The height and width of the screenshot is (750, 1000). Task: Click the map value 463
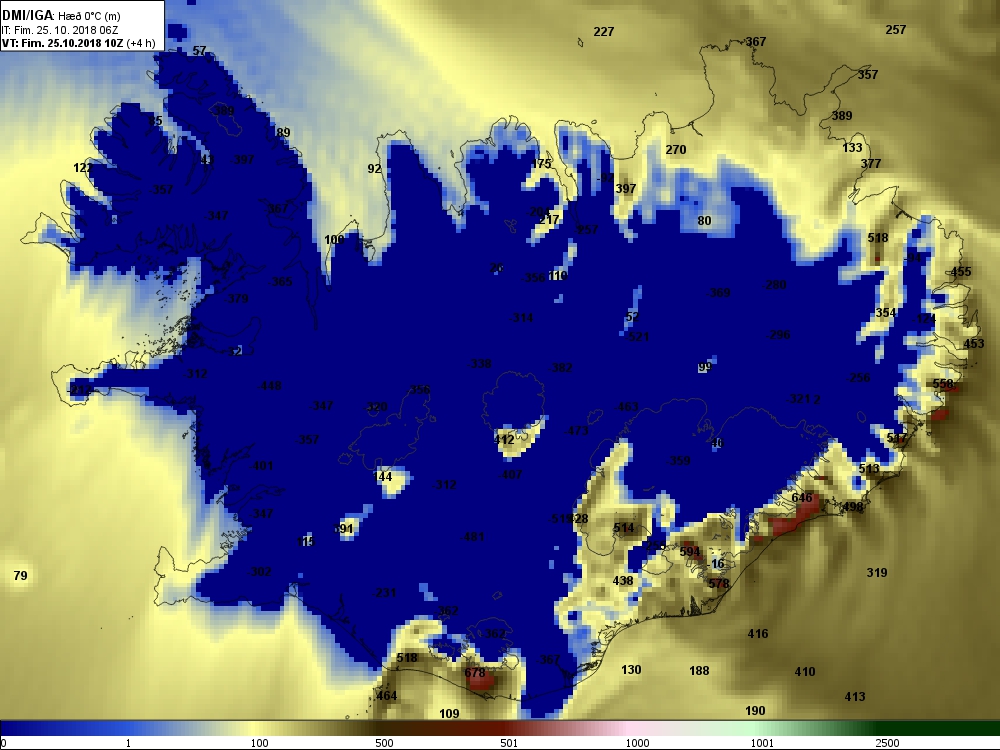tap(628, 406)
